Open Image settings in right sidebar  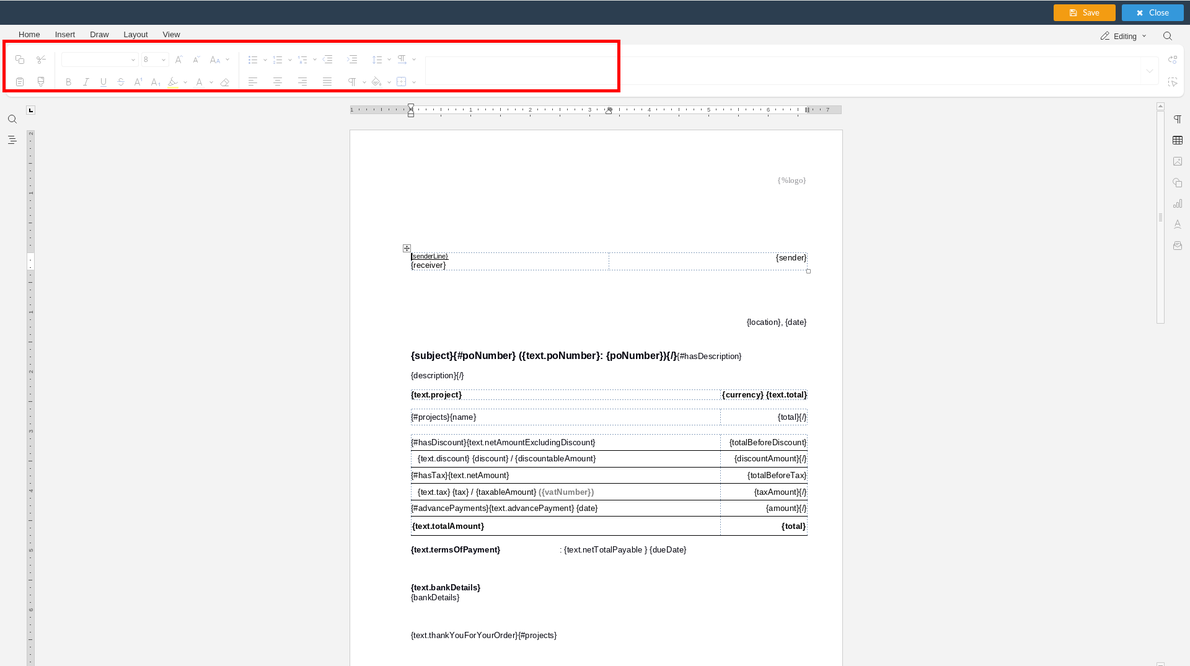tap(1177, 162)
